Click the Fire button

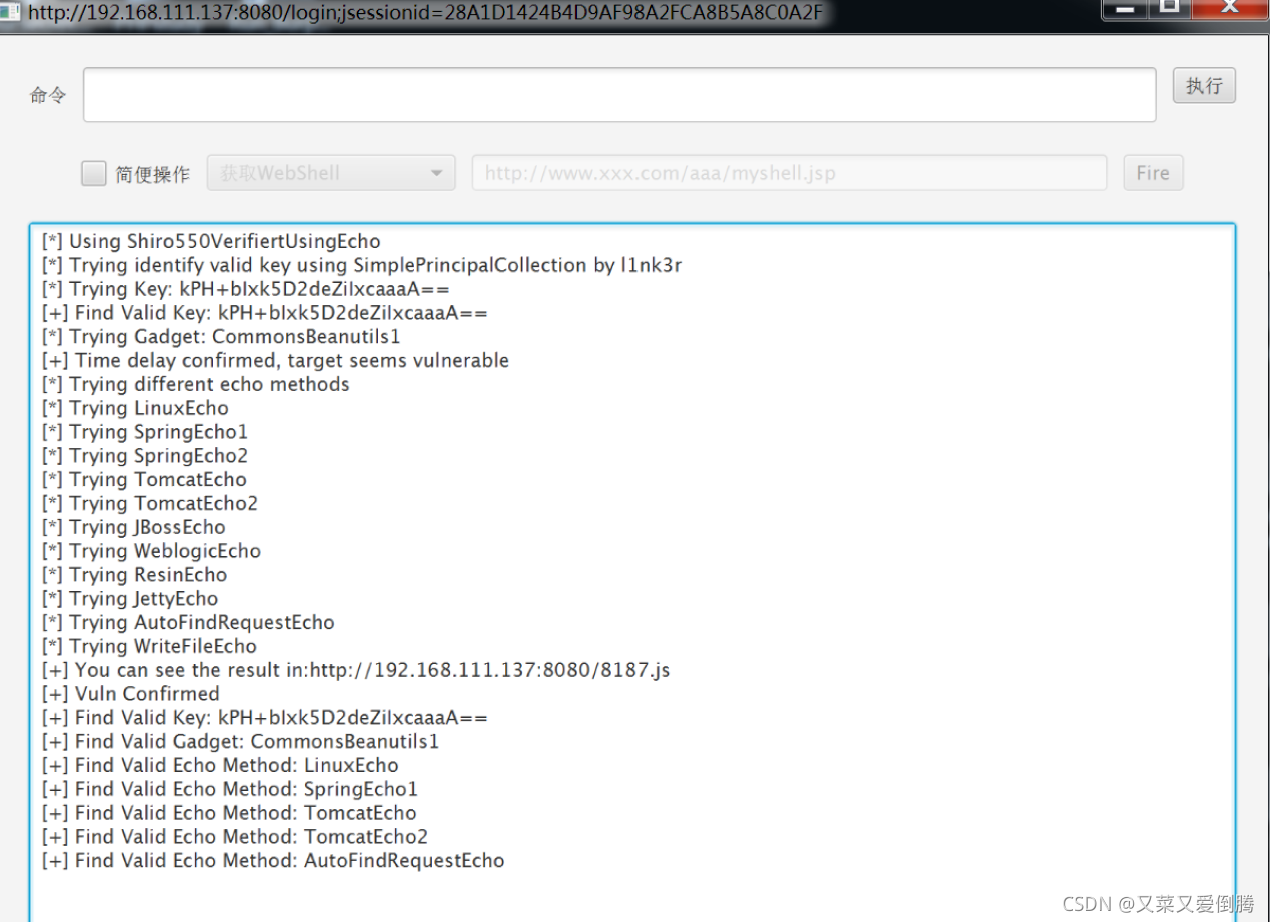pos(1153,173)
